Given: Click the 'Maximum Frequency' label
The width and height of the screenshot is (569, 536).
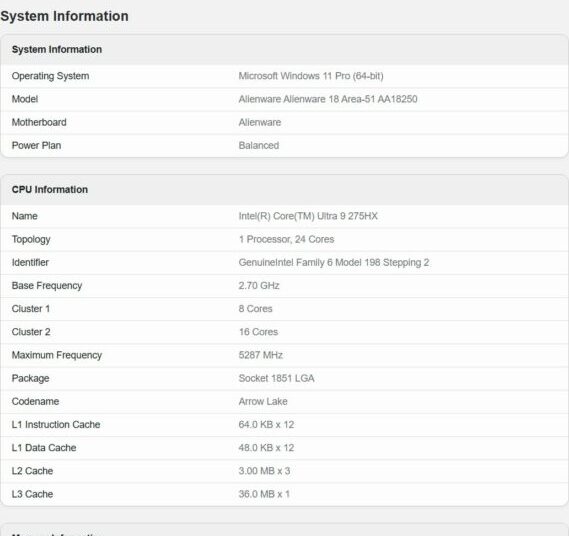Looking at the screenshot, I should [57, 355].
